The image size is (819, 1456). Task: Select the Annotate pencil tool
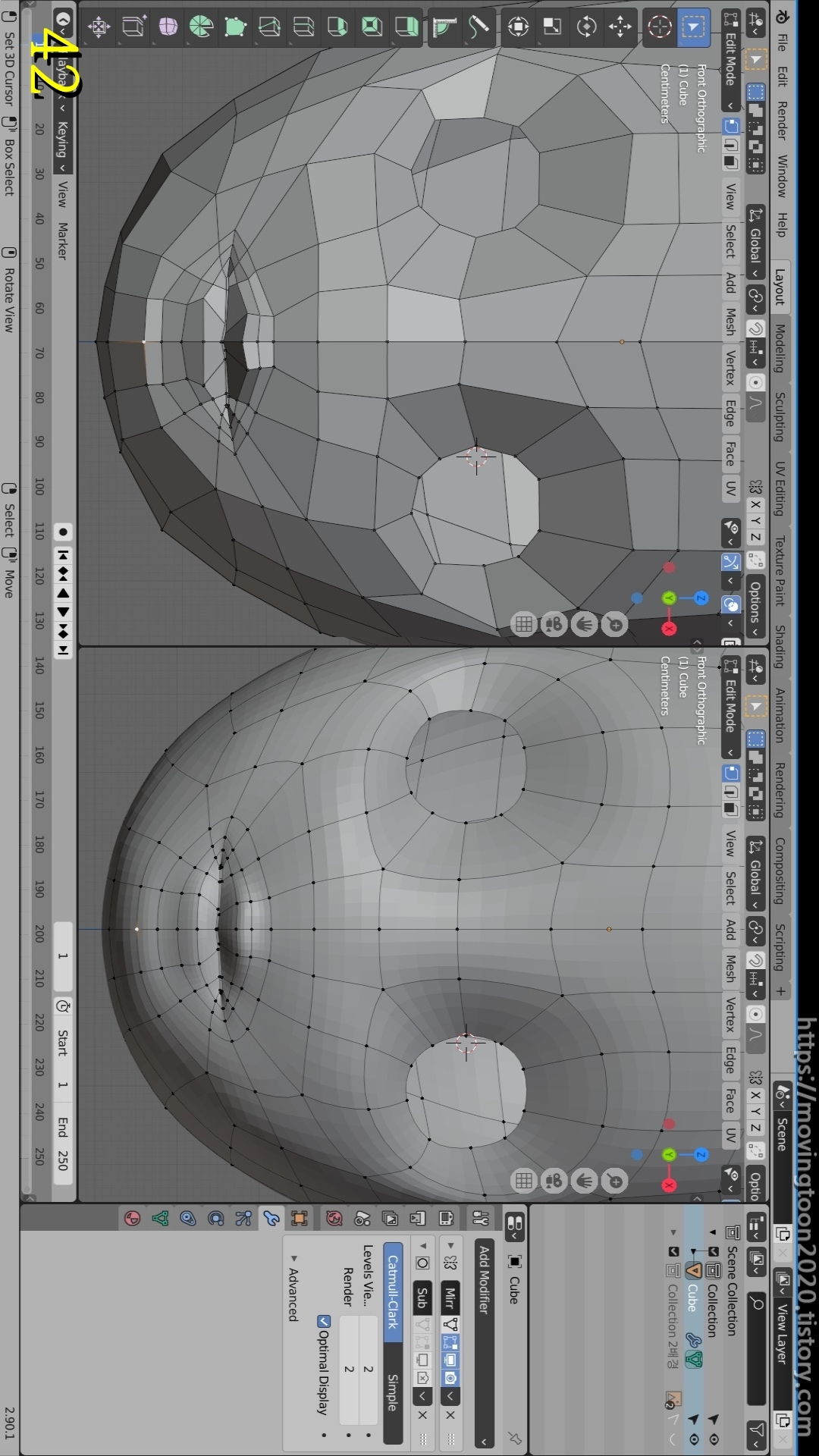(x=479, y=27)
